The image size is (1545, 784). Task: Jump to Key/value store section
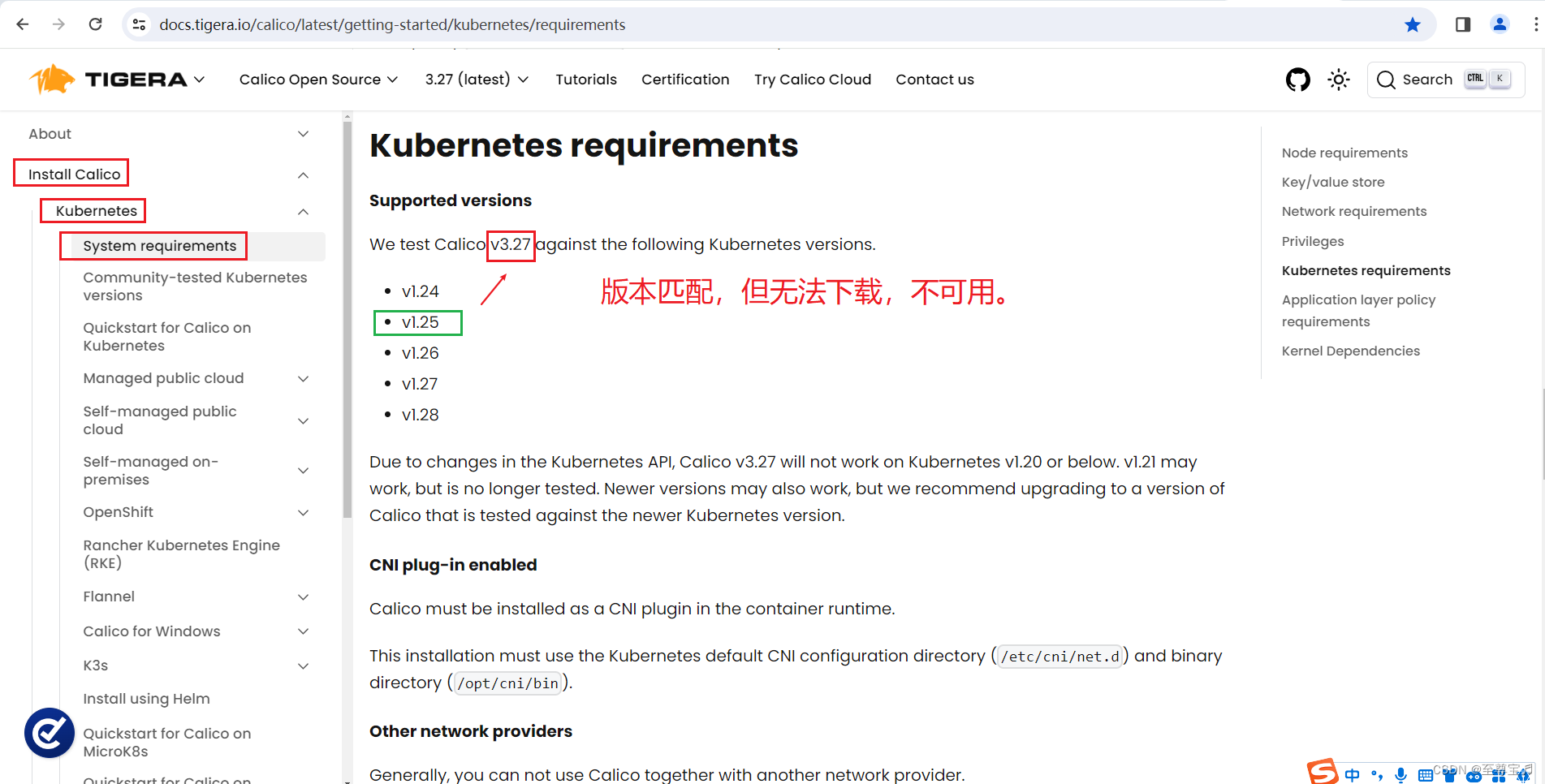[1333, 182]
